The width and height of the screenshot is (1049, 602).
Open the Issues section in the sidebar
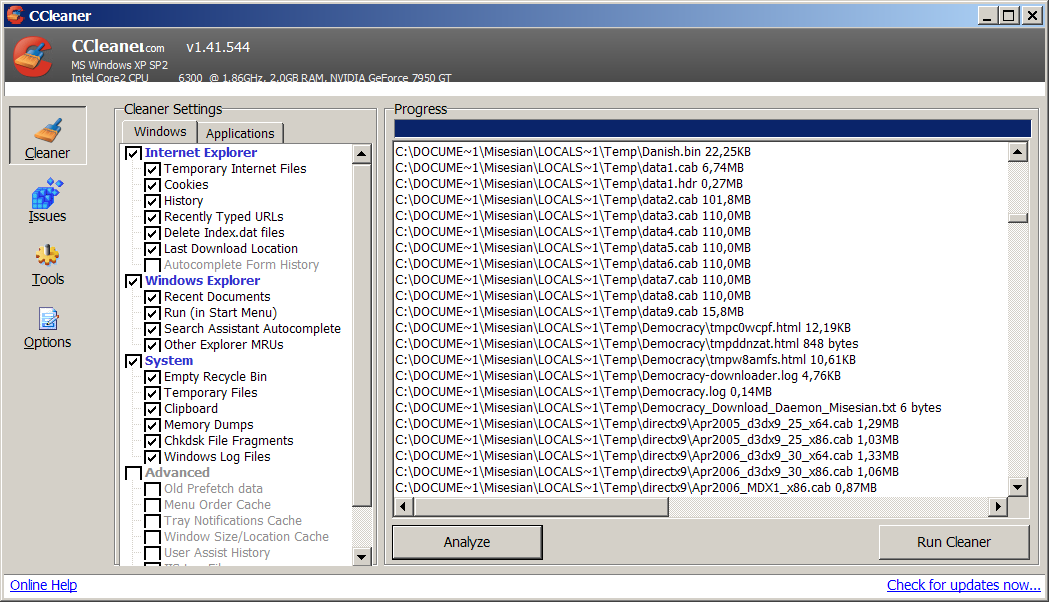[x=47, y=200]
